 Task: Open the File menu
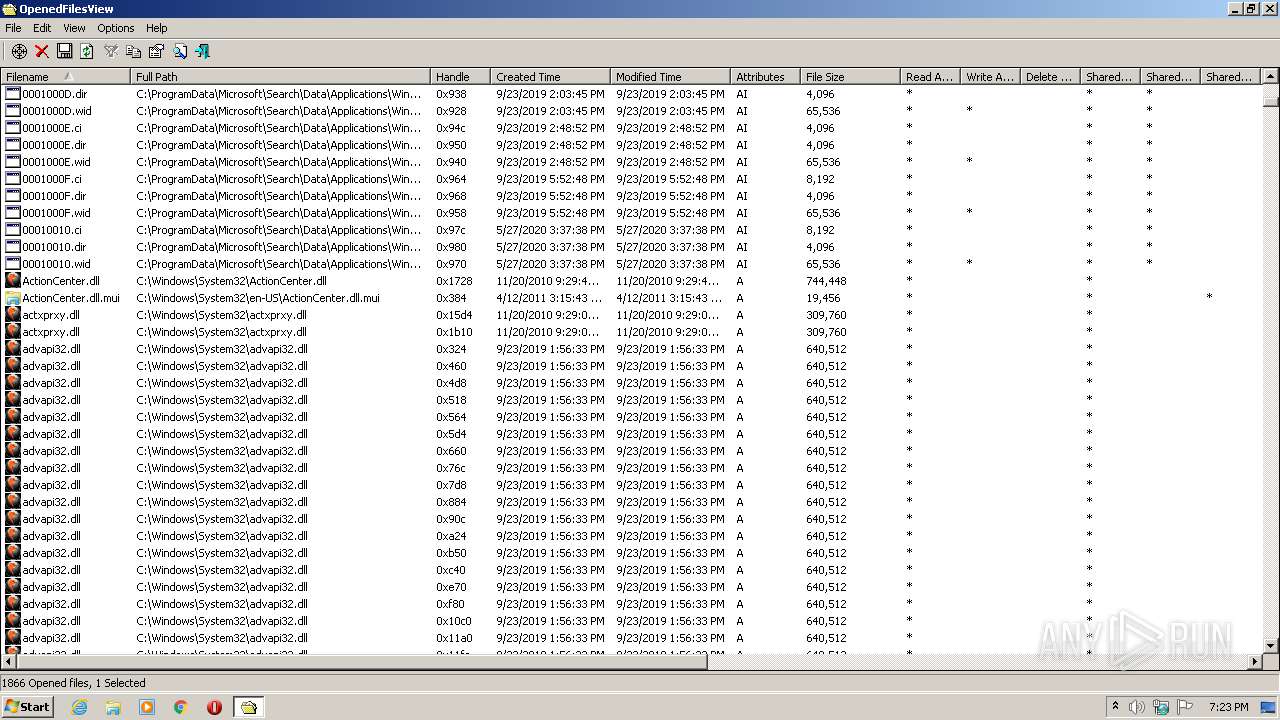(x=13, y=28)
